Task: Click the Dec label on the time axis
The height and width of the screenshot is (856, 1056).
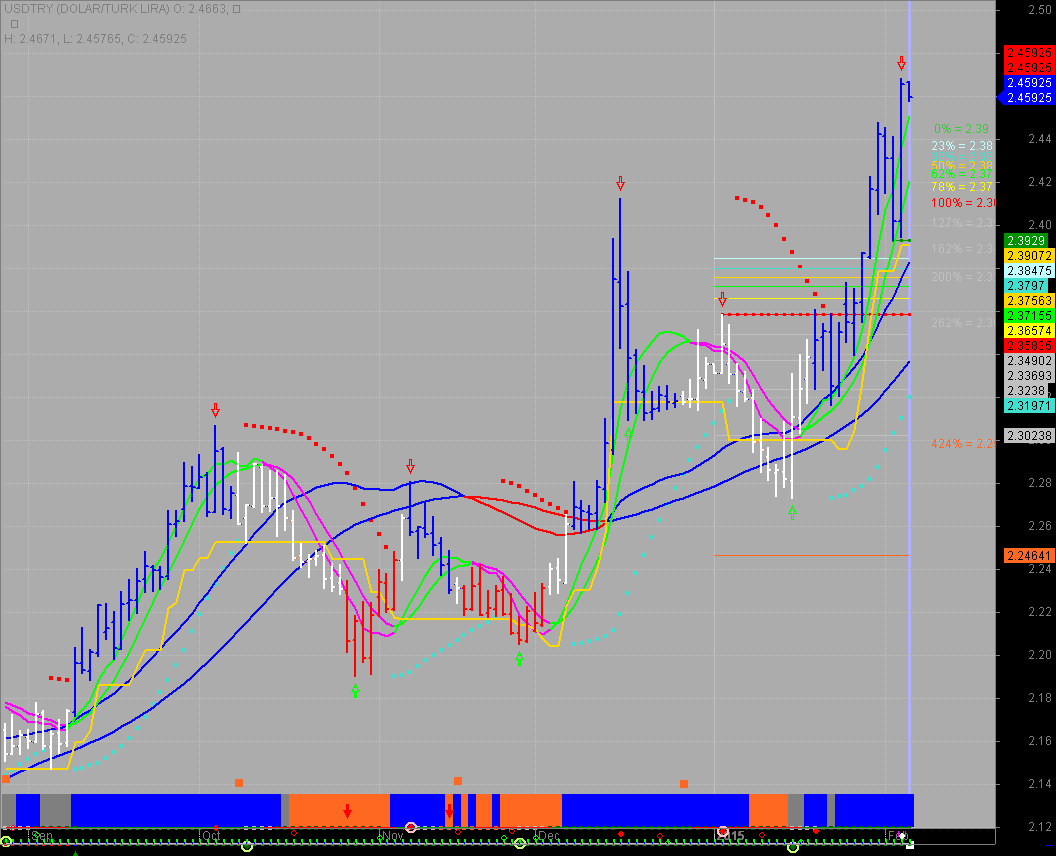Action: coord(547,835)
